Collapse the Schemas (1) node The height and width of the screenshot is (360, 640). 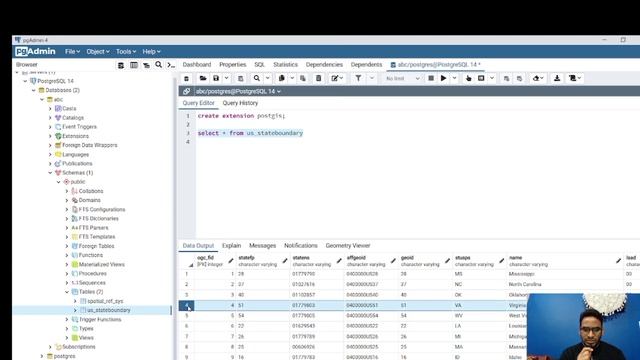(x=50, y=173)
